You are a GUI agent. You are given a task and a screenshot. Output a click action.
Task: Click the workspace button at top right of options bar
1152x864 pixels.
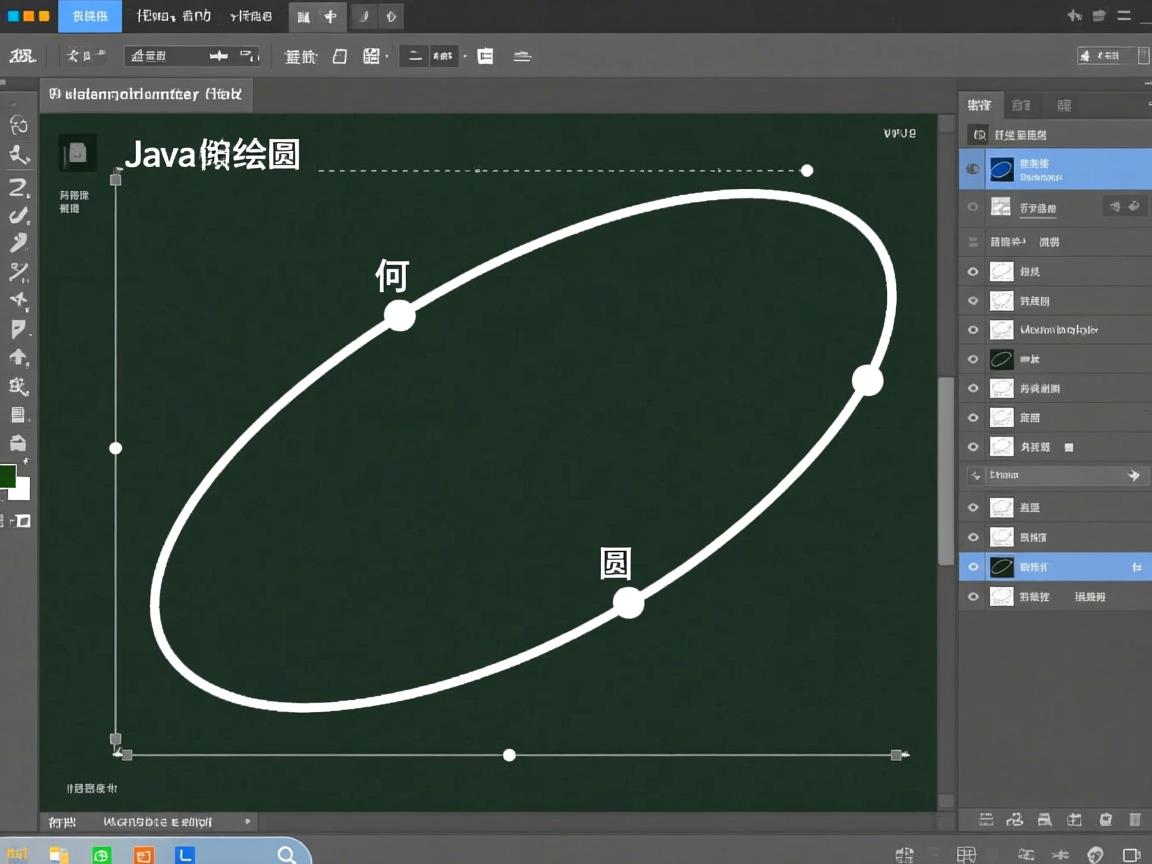pos(1108,56)
